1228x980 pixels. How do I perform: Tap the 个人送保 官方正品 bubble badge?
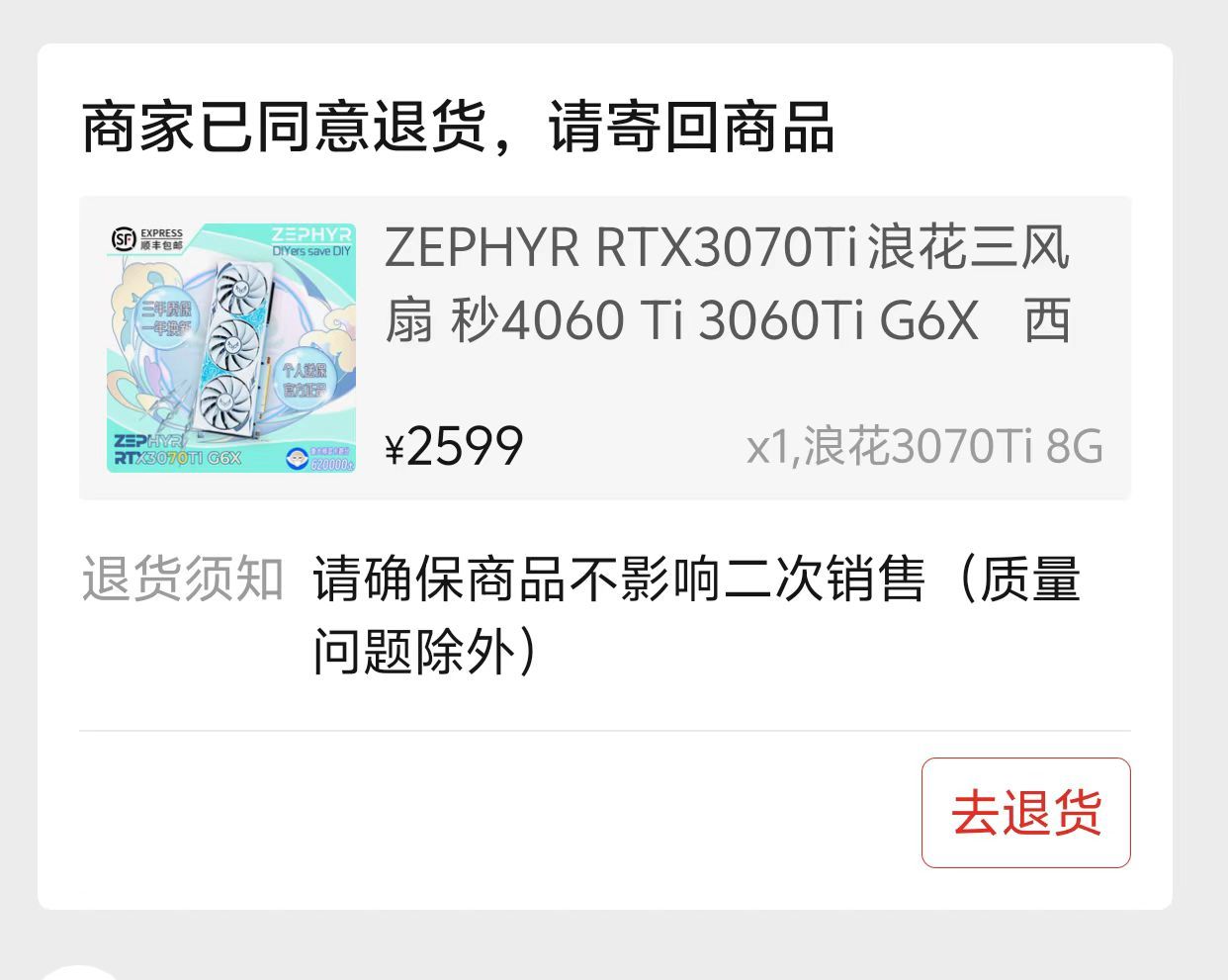point(305,380)
